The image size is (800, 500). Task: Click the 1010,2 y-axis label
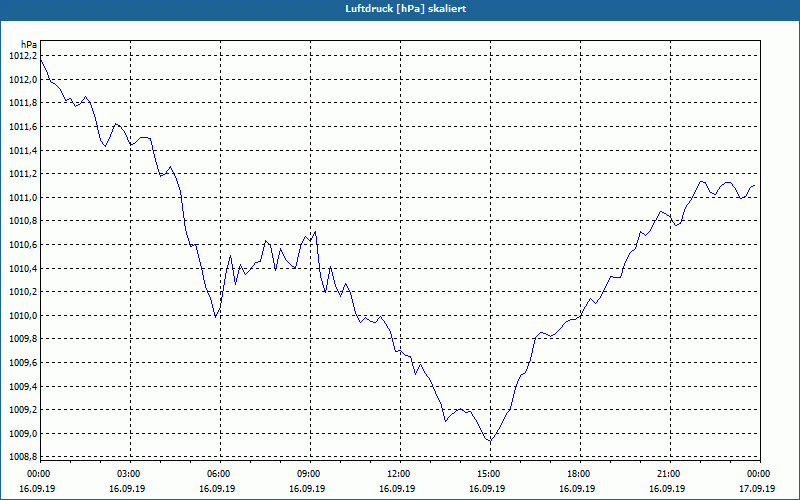coord(23,292)
